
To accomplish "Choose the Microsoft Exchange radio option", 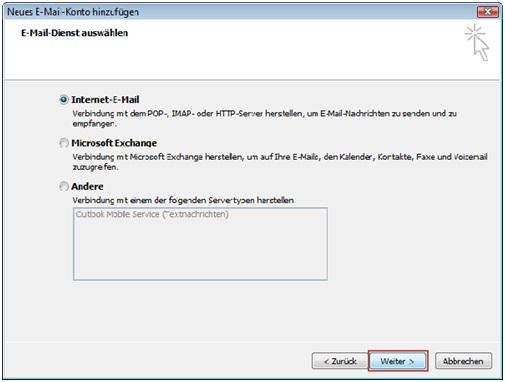I will [x=64, y=143].
